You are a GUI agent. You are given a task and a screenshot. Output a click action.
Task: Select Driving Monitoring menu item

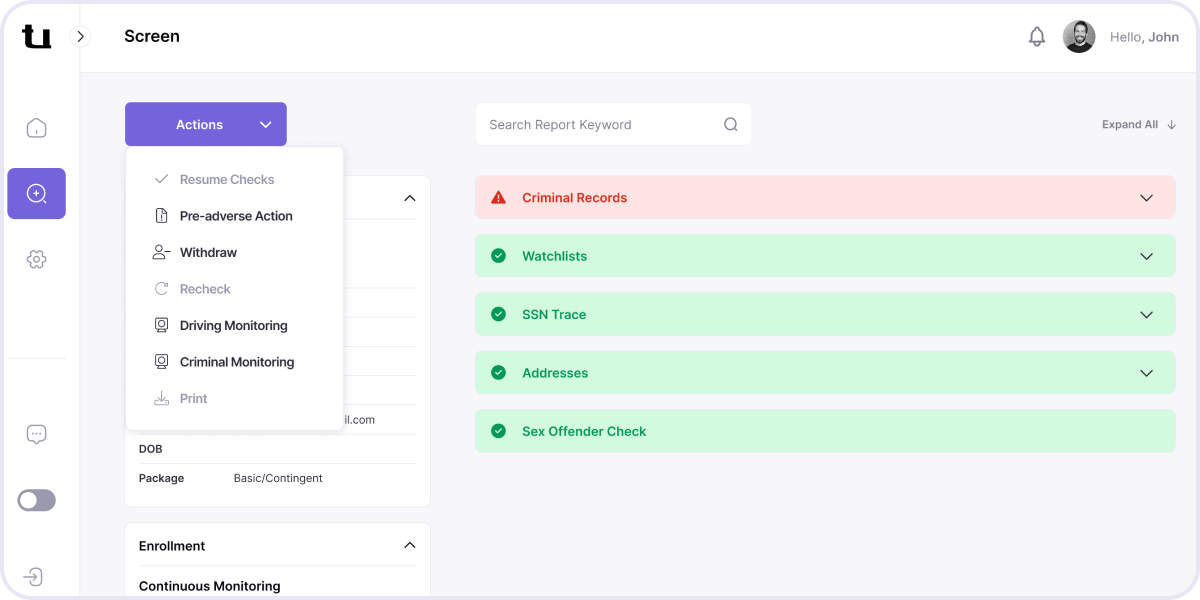coord(233,326)
